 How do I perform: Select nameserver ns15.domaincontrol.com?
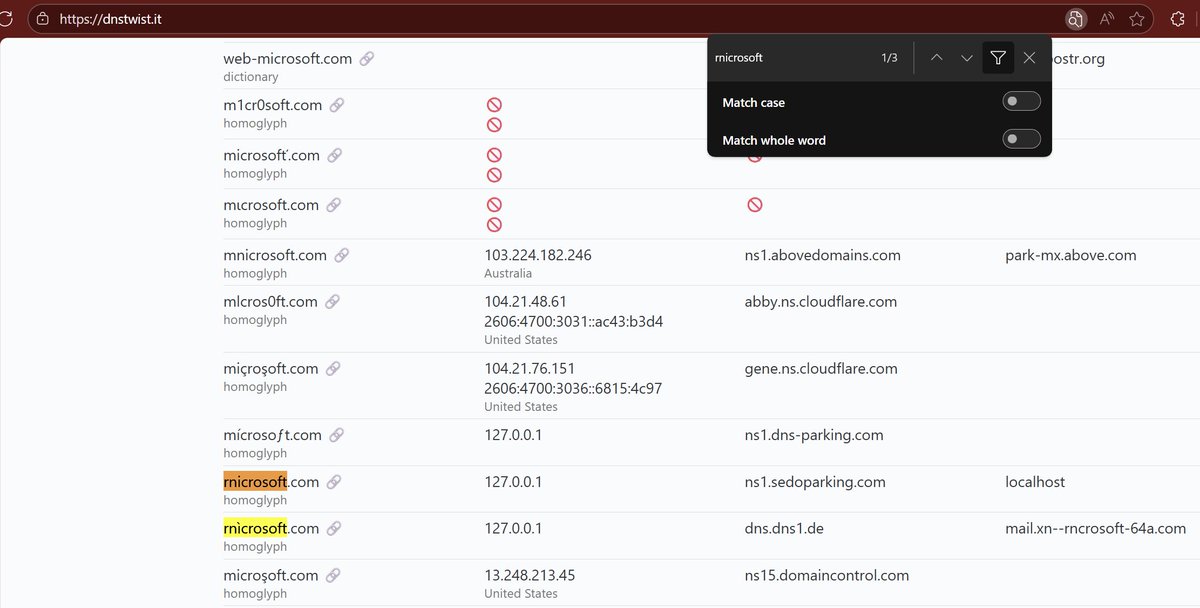827,575
